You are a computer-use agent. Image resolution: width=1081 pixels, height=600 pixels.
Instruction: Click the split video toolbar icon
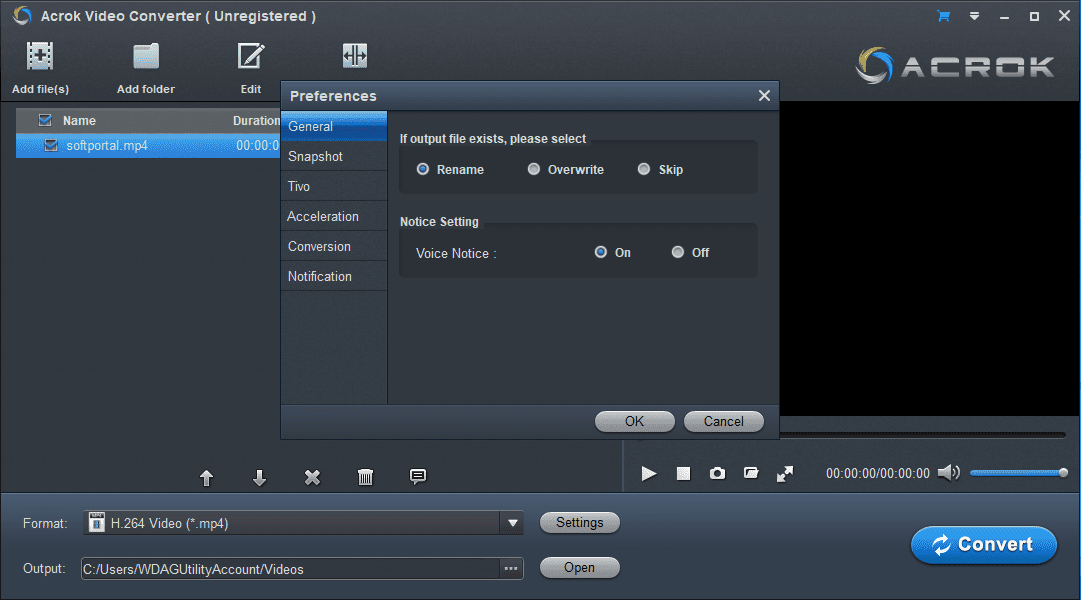point(355,56)
